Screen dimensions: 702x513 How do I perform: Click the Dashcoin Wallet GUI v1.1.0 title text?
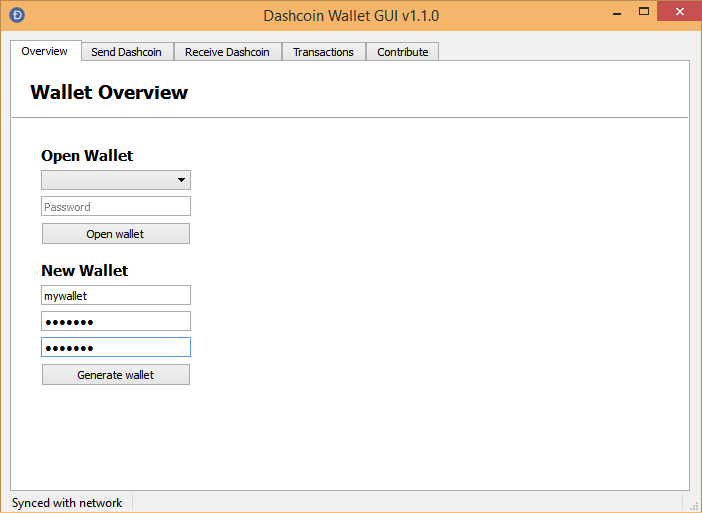coord(351,16)
